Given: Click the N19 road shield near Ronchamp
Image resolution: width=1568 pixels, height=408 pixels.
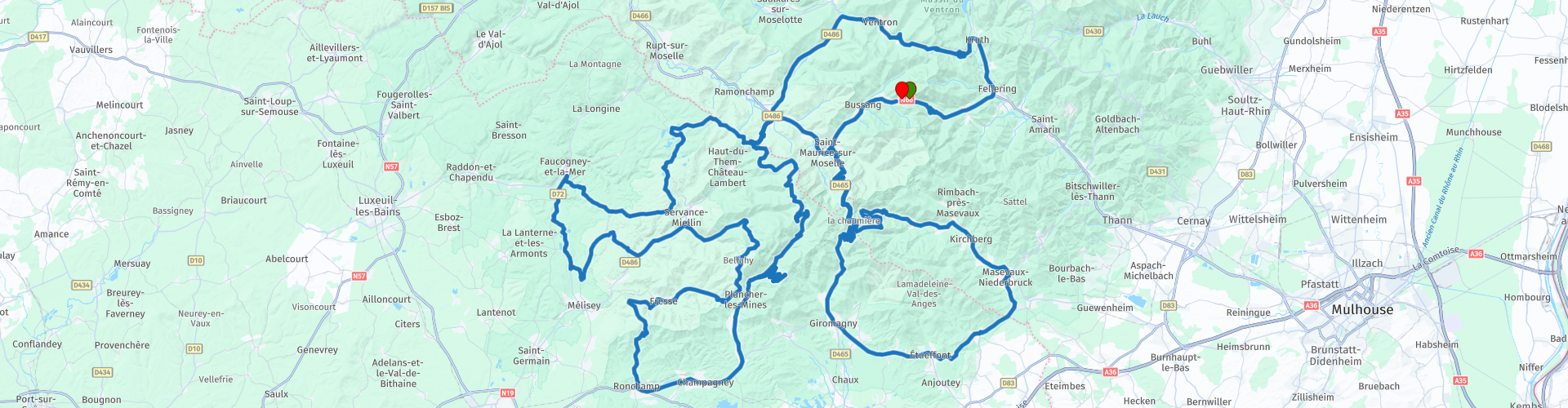Looking at the screenshot, I should pyautogui.click(x=508, y=393).
